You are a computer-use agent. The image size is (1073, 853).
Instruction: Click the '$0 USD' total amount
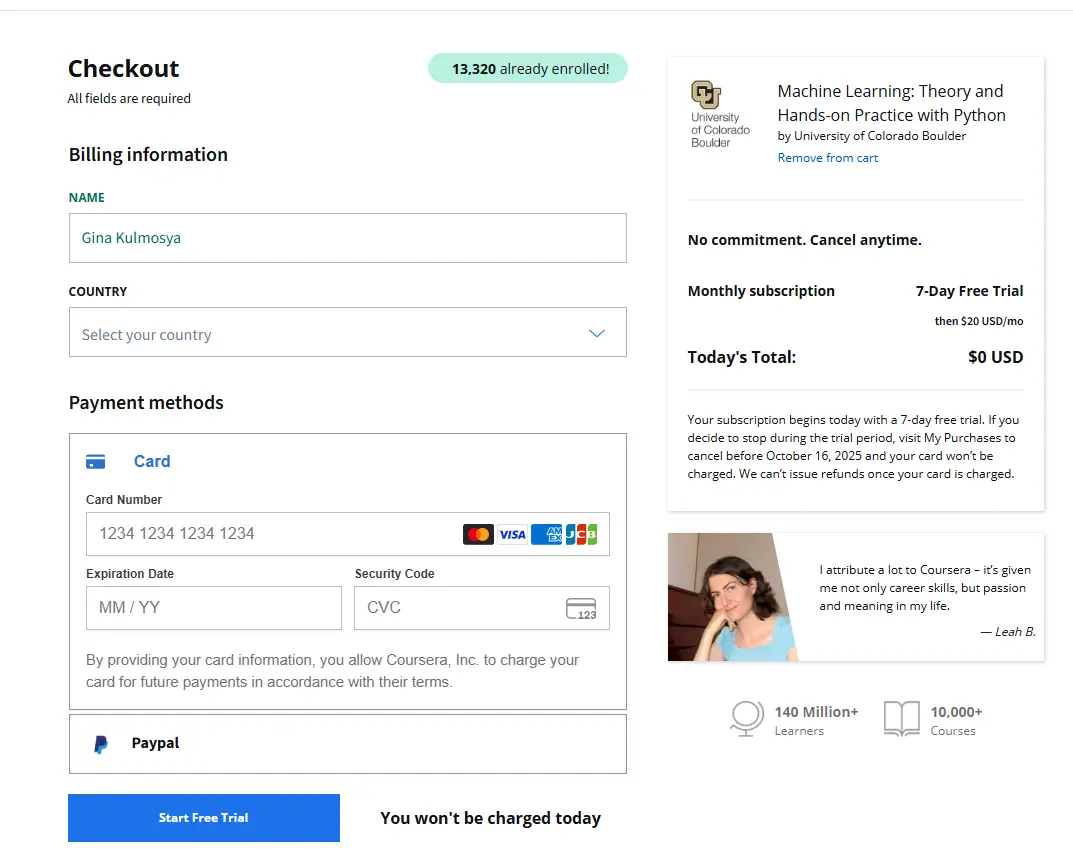coord(996,357)
